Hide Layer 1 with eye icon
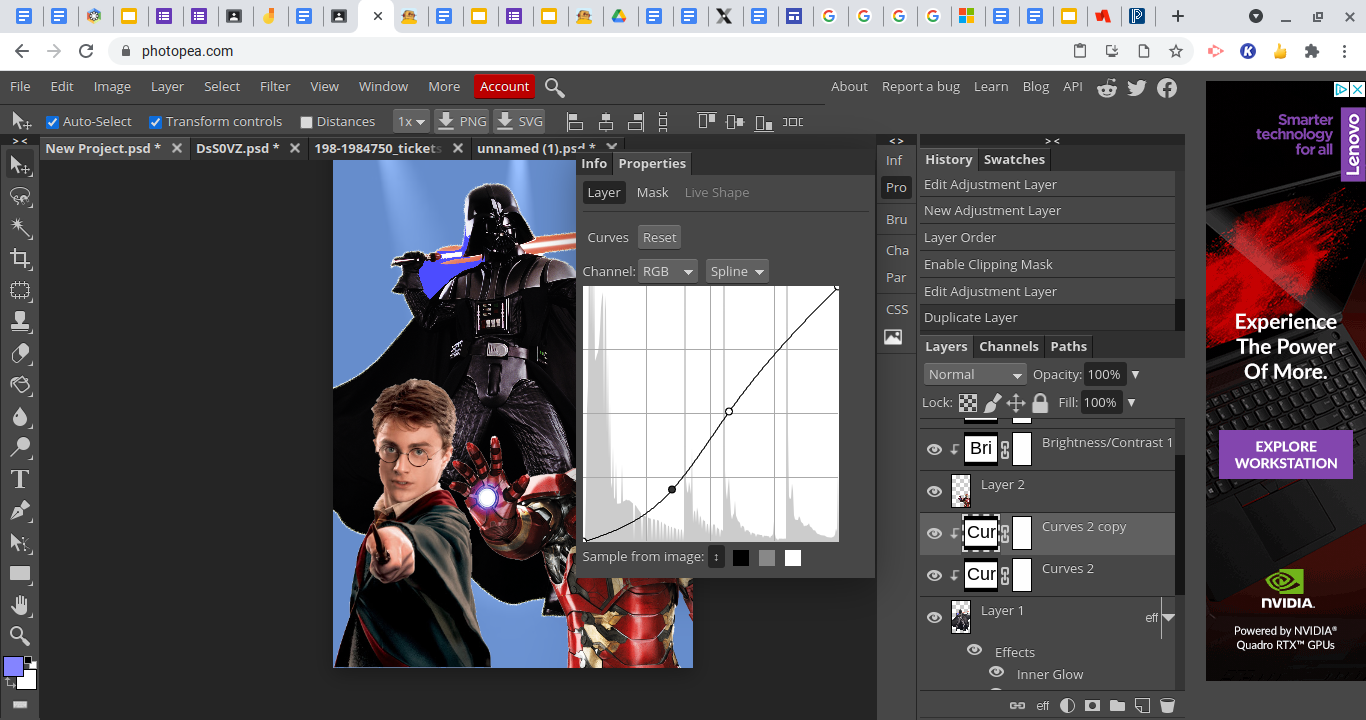 point(934,618)
